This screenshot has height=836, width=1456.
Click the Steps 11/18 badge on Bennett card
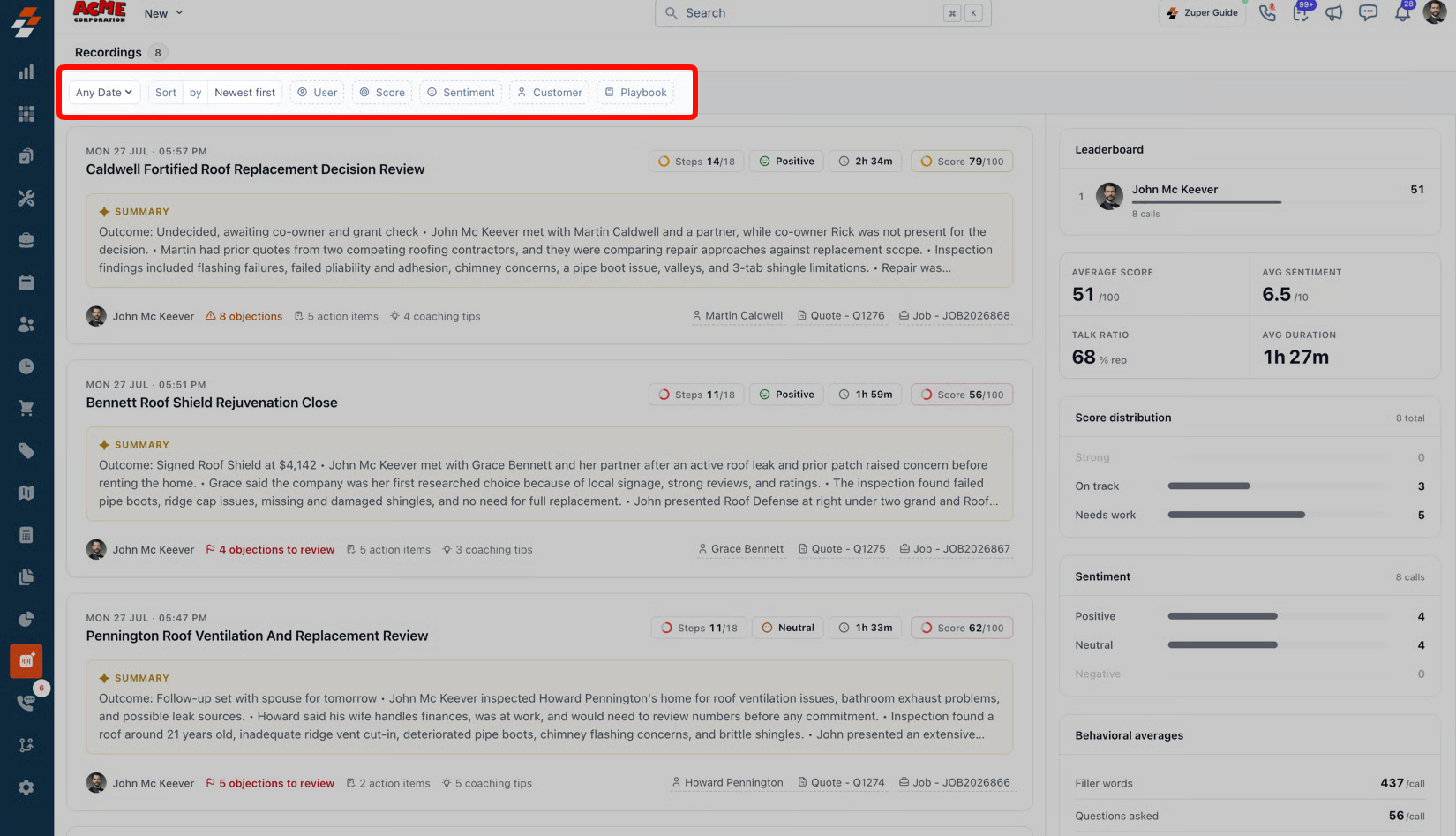(696, 395)
